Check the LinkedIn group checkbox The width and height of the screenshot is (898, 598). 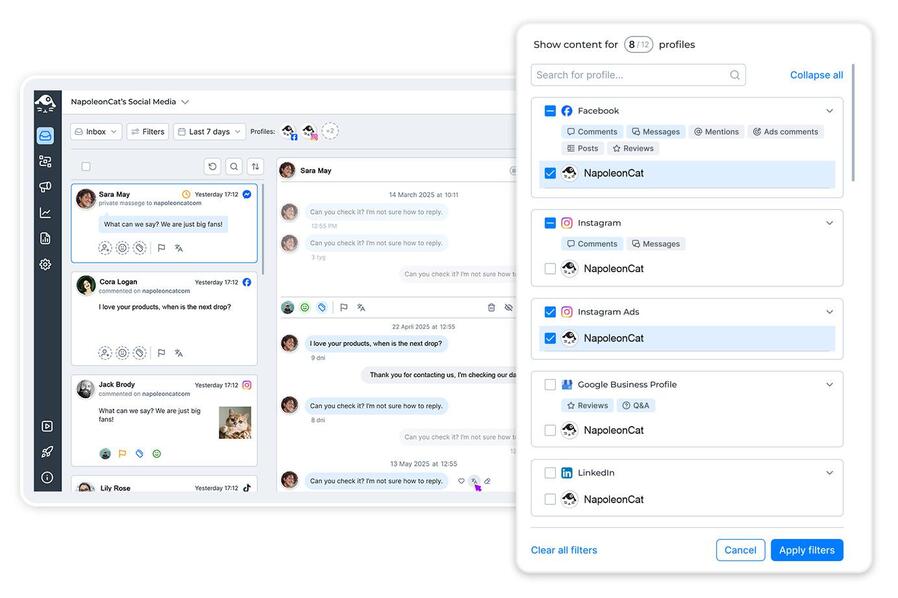[550, 473]
